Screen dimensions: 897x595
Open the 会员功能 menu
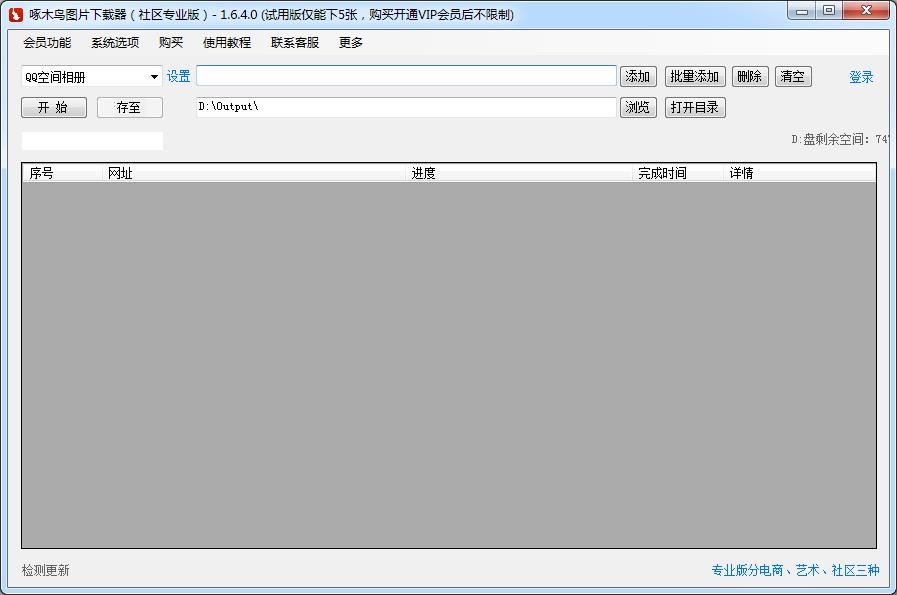point(47,43)
